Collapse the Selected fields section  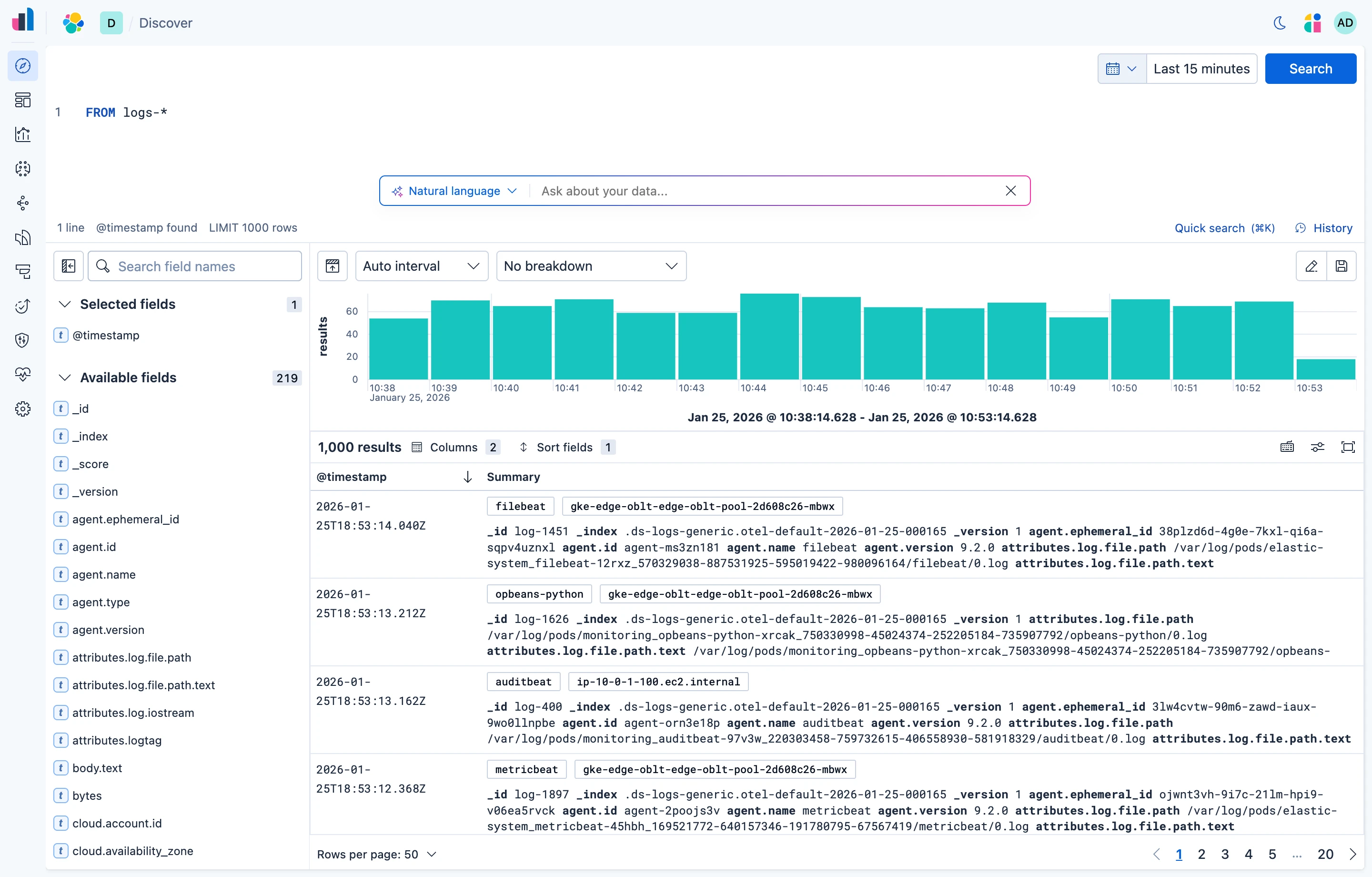click(x=65, y=305)
